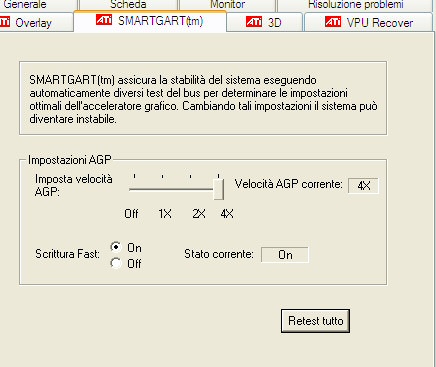Viewport: 436px width, 367px height.
Task: Click the SMARTGART description text
Action: point(203,99)
